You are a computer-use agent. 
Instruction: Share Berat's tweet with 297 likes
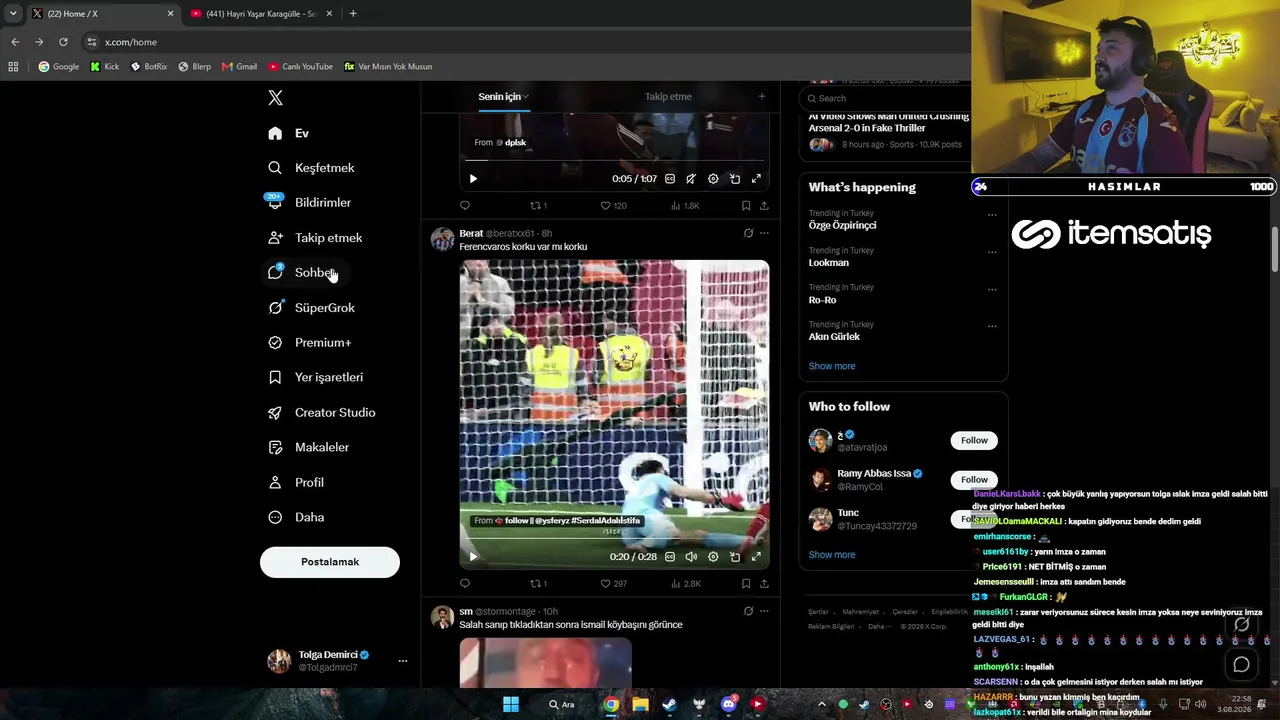click(764, 583)
